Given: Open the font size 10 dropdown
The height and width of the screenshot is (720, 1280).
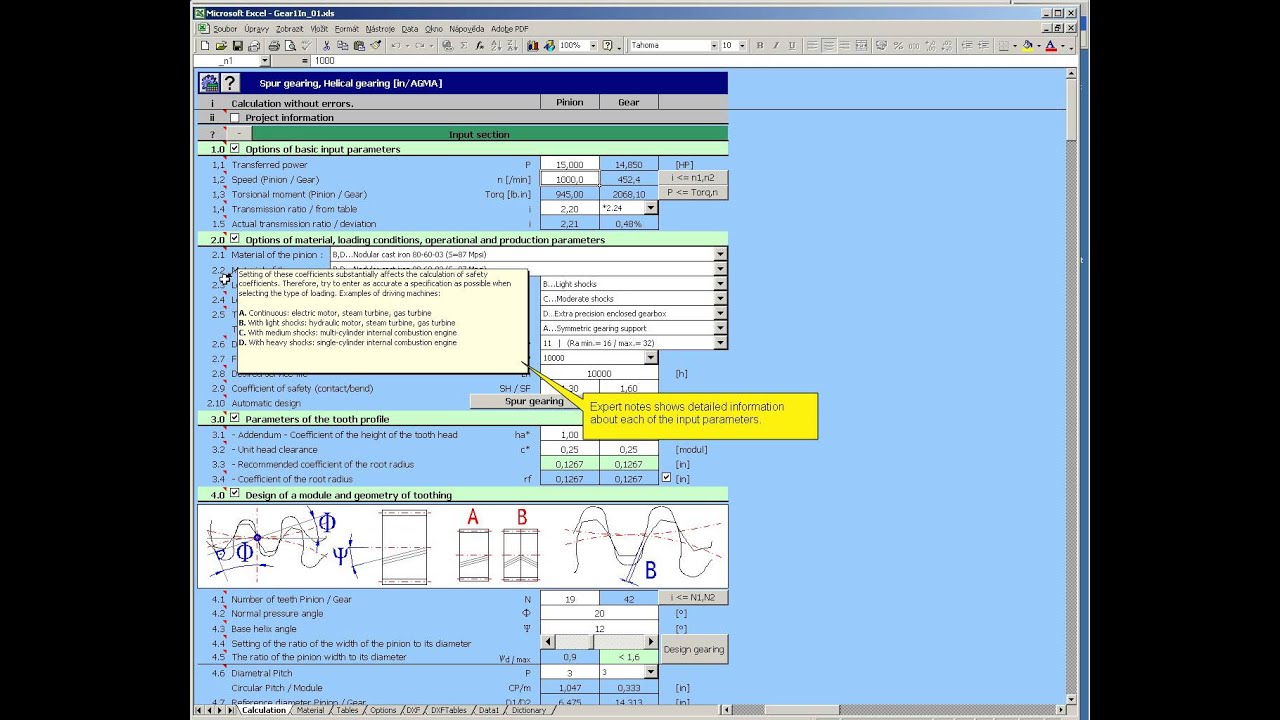Looking at the screenshot, I should (743, 45).
